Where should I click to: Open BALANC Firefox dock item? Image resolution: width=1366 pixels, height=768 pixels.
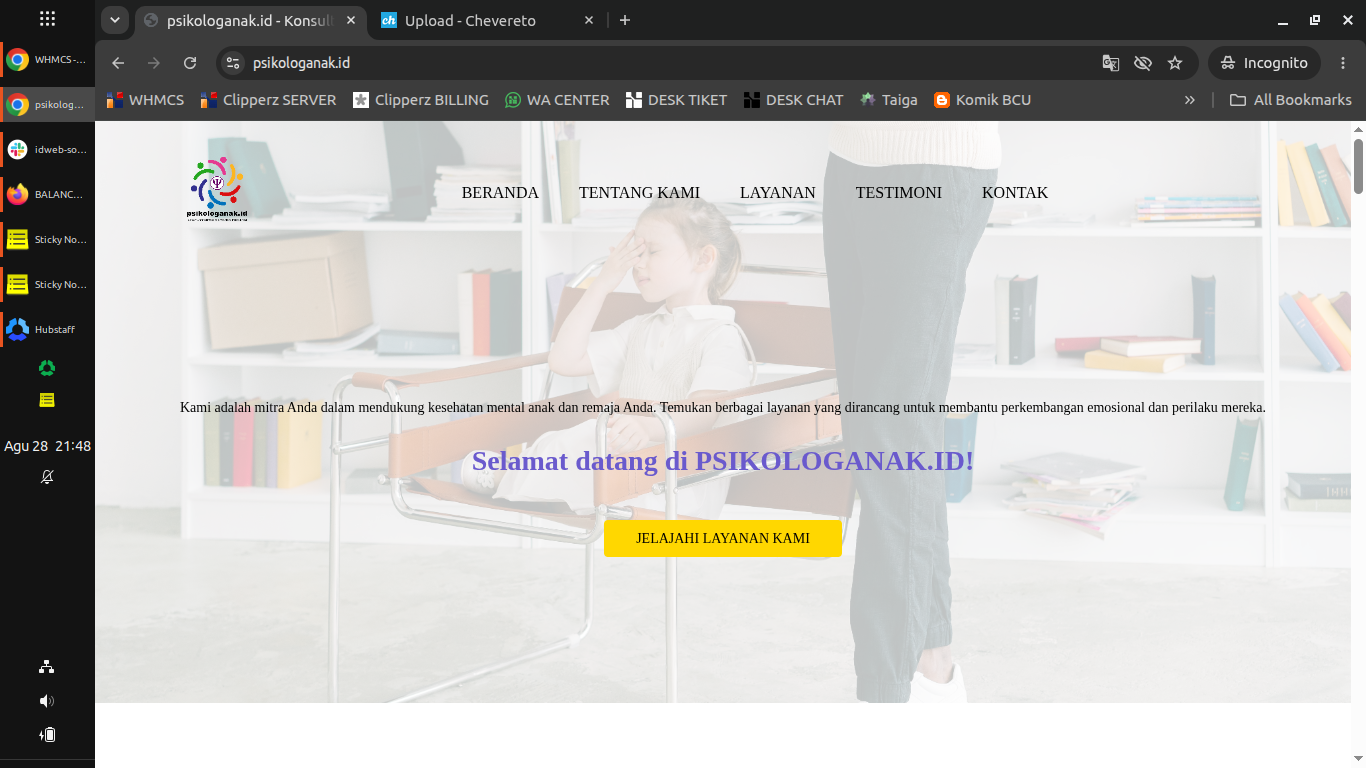click(47, 194)
